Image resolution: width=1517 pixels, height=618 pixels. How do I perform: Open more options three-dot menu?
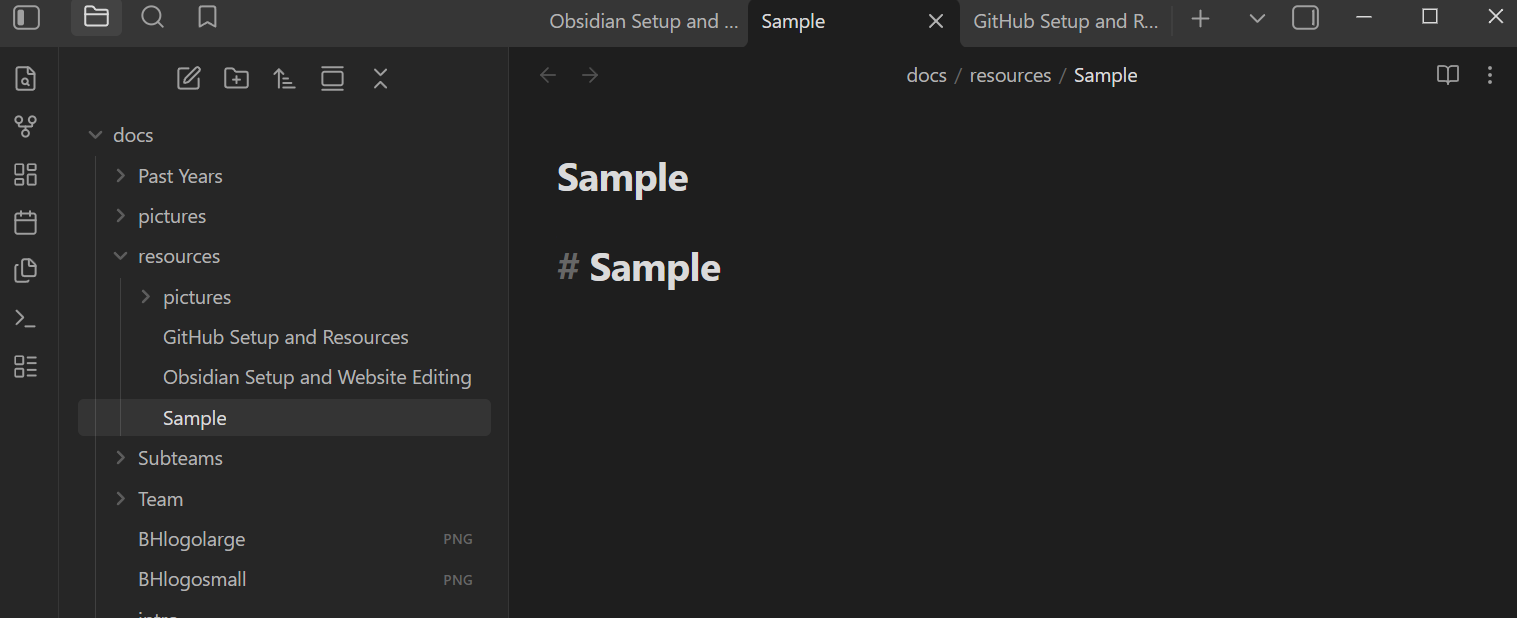pyautogui.click(x=1490, y=75)
